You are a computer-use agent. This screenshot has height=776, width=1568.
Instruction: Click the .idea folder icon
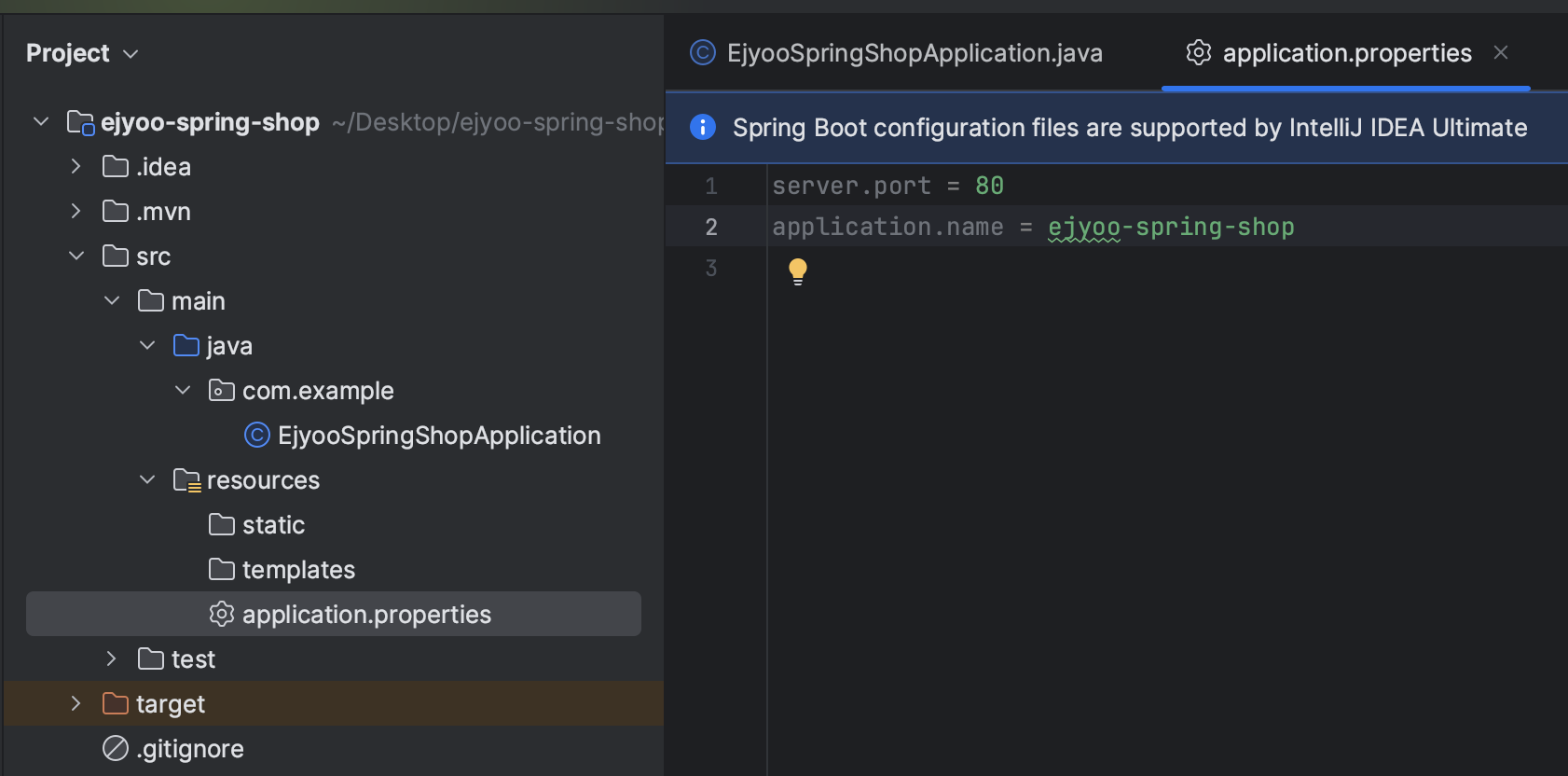(x=116, y=167)
